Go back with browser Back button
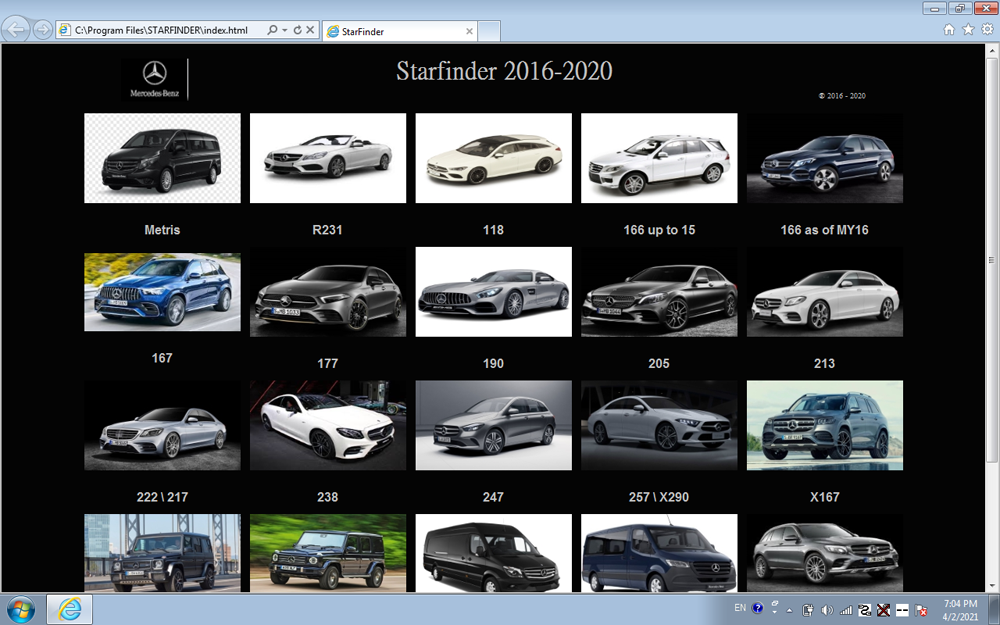Viewport: 1000px width, 625px height. pyautogui.click(x=16, y=29)
